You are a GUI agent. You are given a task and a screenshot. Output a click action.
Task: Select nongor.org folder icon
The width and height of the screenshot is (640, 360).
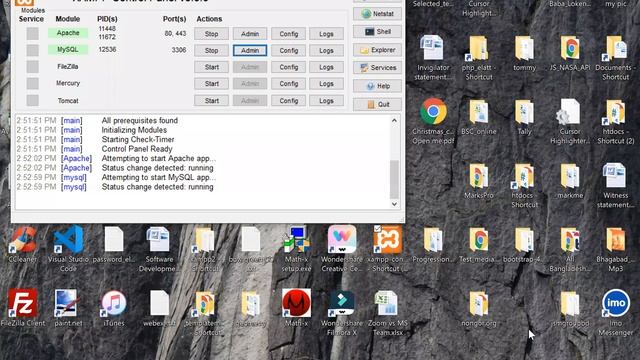tap(479, 308)
